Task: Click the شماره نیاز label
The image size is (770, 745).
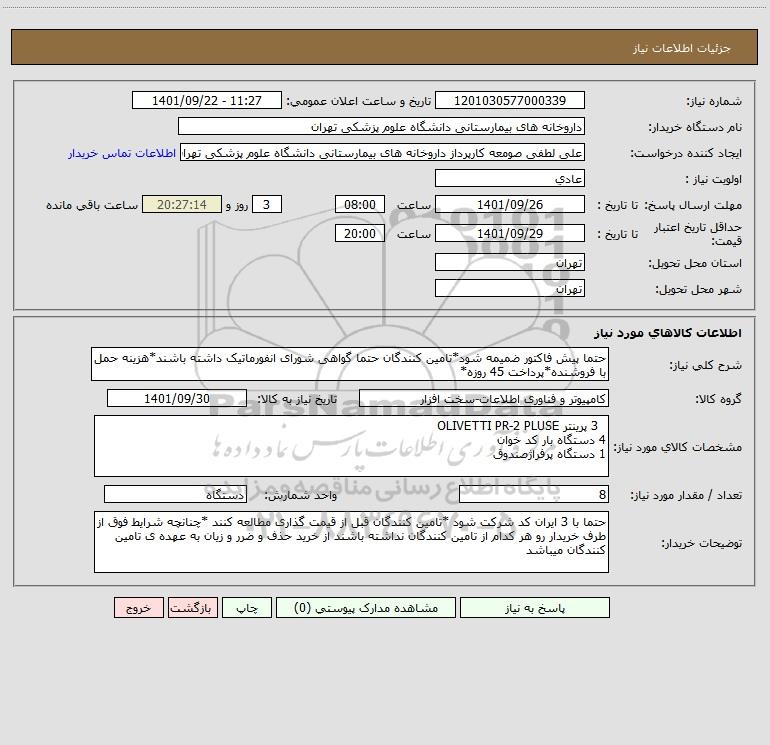Action: click(x=714, y=102)
